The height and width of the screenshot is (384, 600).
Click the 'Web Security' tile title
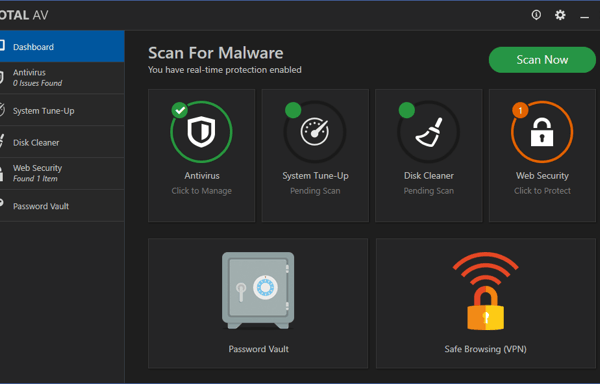coord(542,176)
